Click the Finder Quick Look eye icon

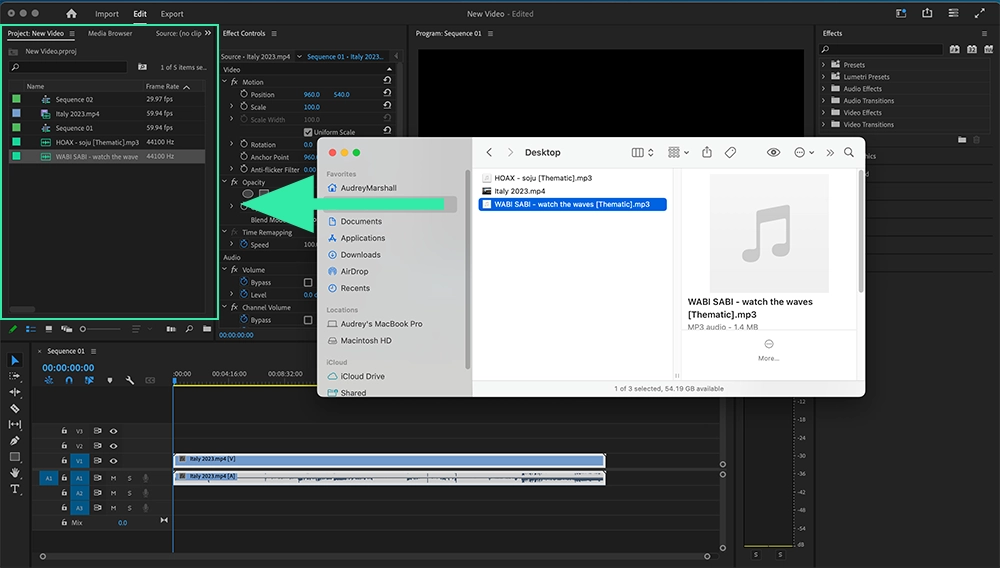(x=773, y=152)
